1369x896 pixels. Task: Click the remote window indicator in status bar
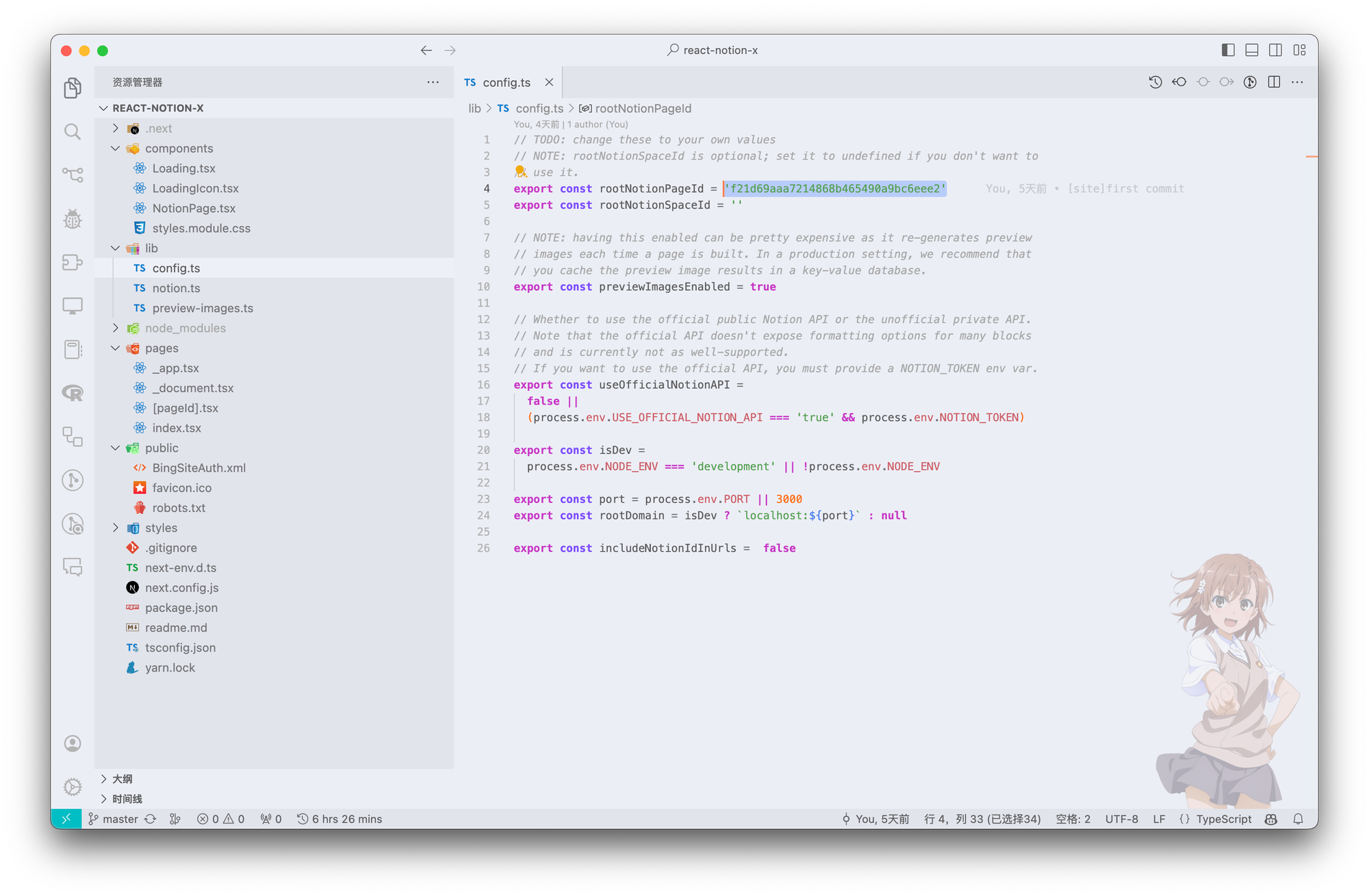click(66, 819)
